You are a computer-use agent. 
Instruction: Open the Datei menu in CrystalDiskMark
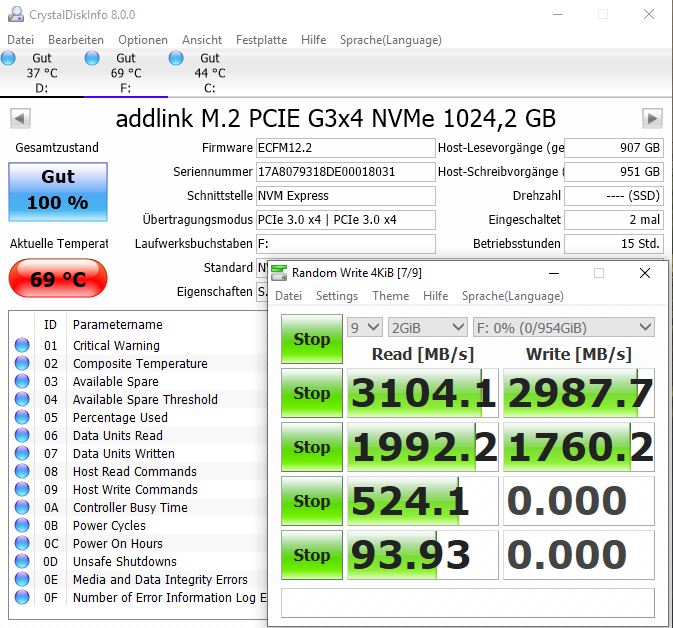[288, 296]
